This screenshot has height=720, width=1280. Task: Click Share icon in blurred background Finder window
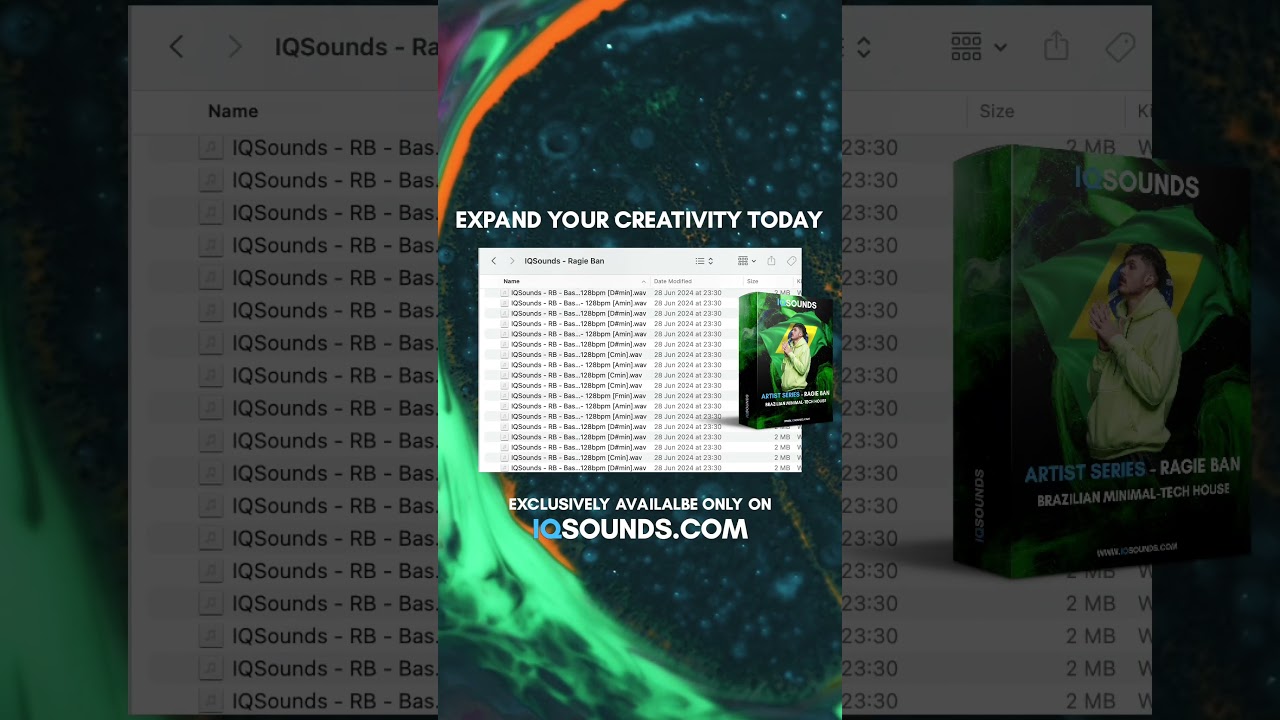point(1057,45)
